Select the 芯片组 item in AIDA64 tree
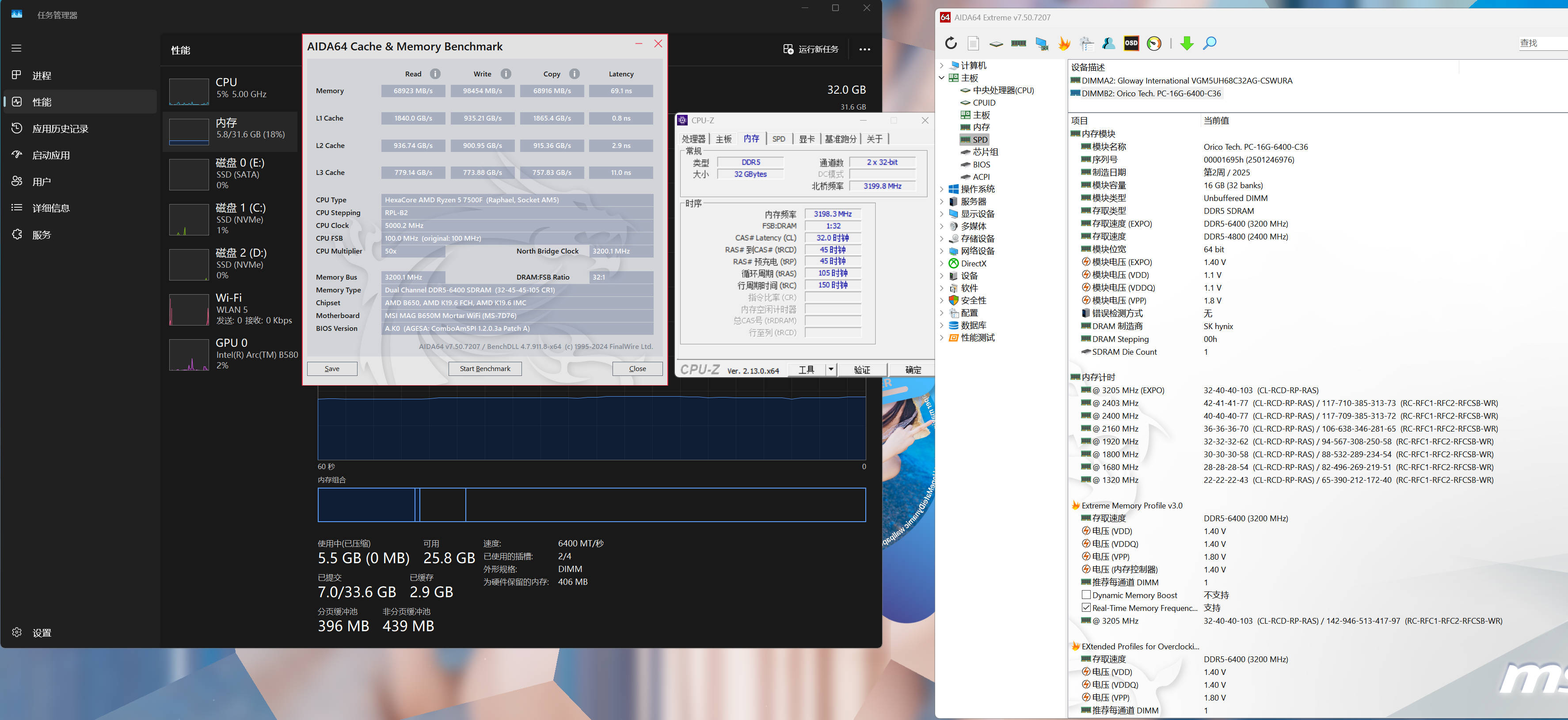The image size is (1568, 720). click(x=985, y=152)
